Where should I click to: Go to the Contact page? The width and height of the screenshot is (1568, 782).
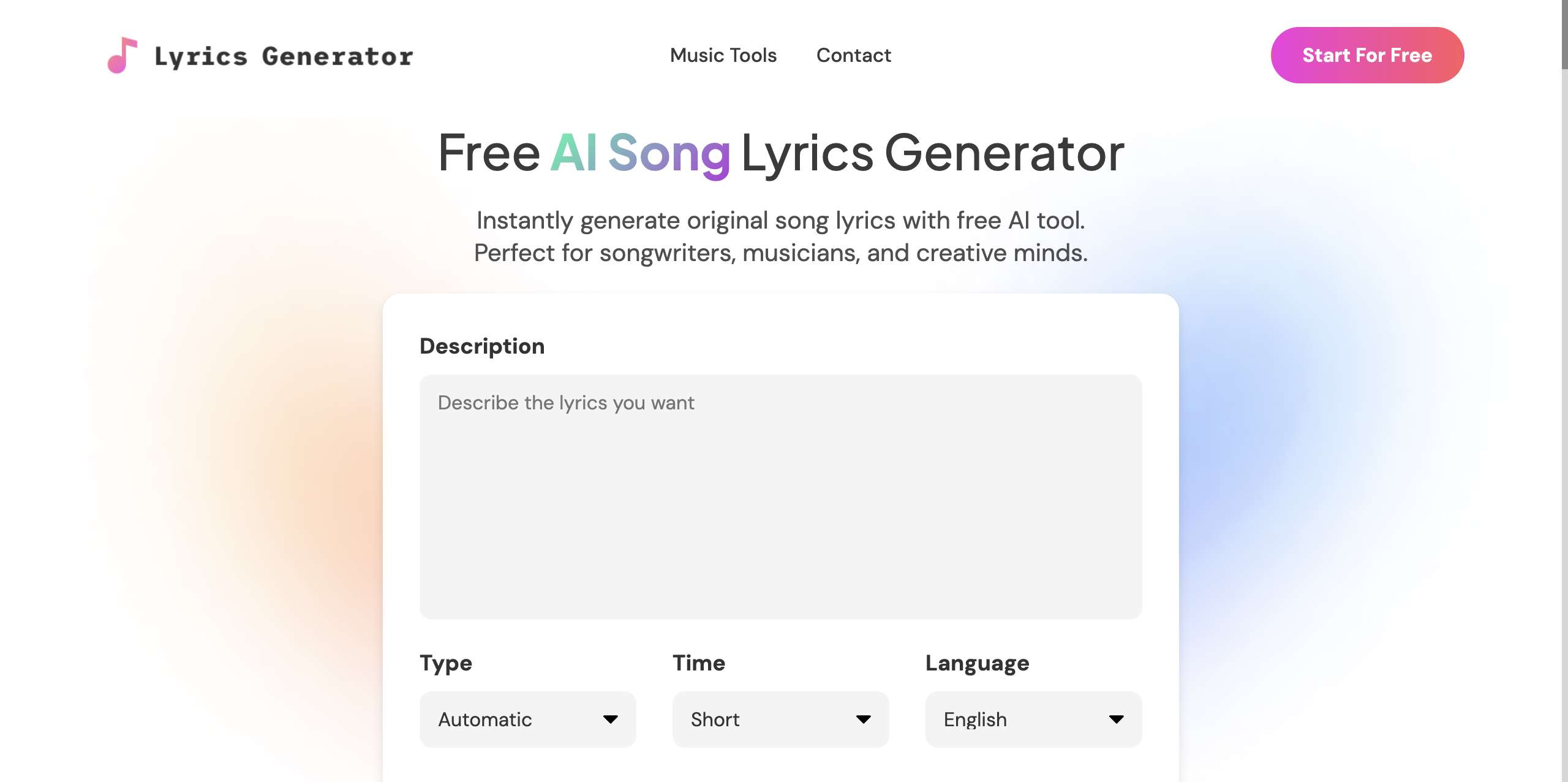coord(853,55)
